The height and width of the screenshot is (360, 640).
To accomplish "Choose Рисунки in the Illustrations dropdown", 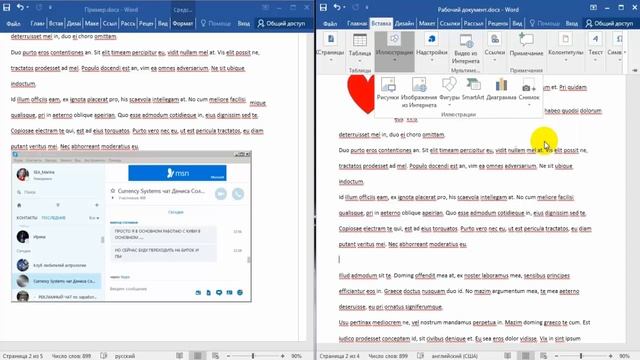I will coord(388,89).
